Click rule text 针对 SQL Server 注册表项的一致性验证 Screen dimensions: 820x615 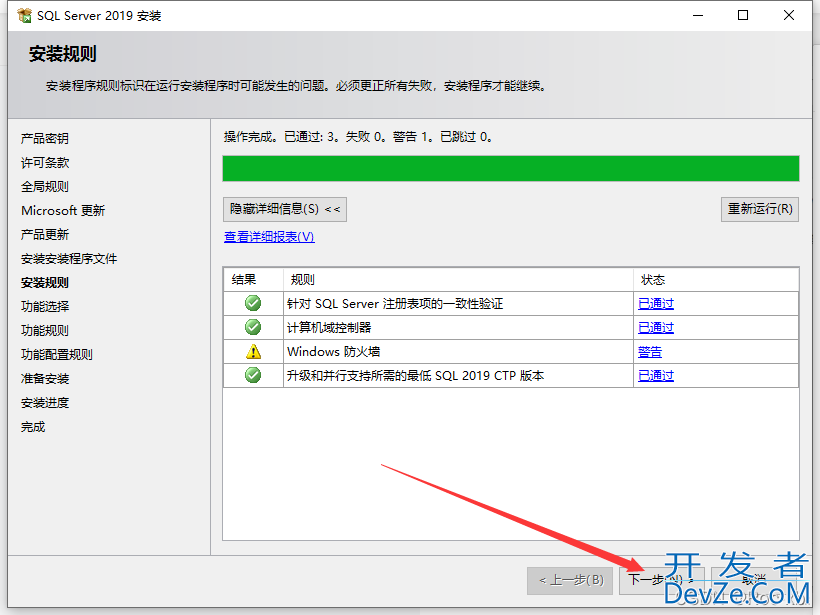point(395,304)
